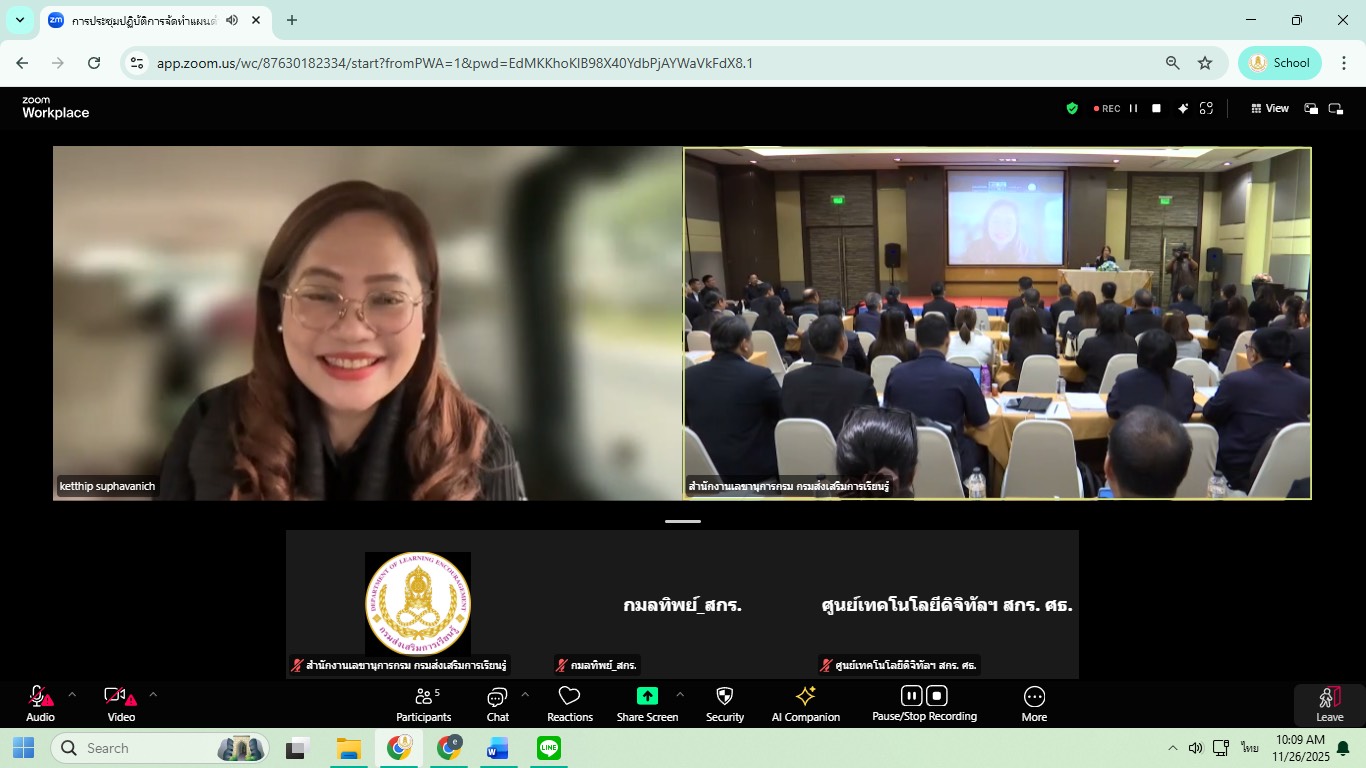1366x768 pixels.
Task: Leave the meeting
Action: click(1329, 703)
